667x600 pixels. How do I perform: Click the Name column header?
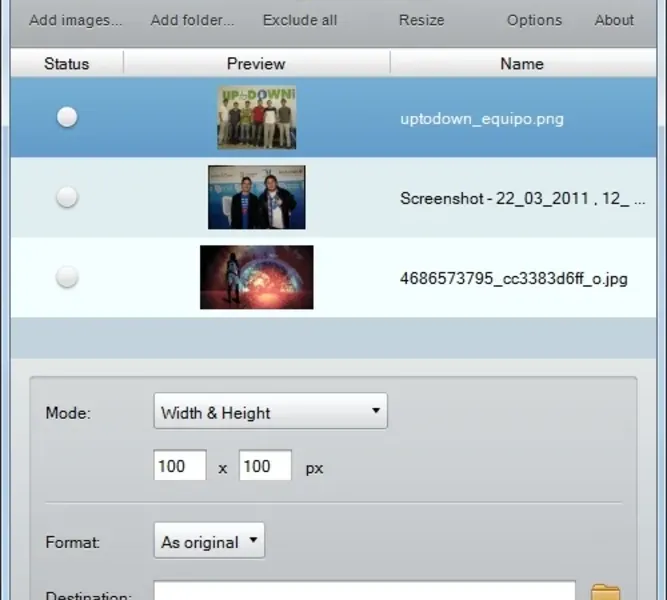click(522, 64)
